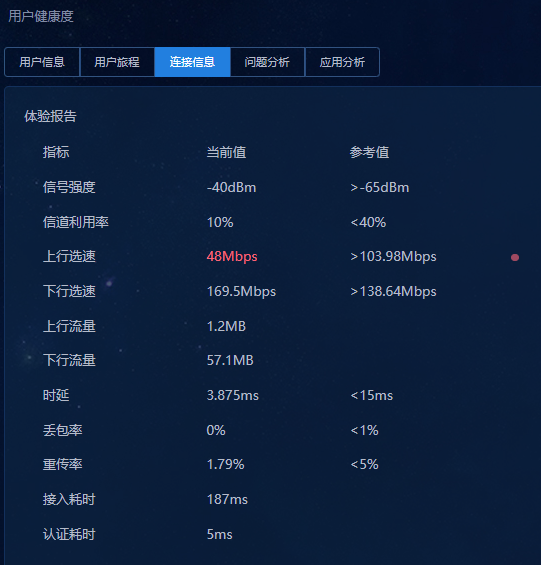Click the 用户健康度 page title

pos(41,16)
